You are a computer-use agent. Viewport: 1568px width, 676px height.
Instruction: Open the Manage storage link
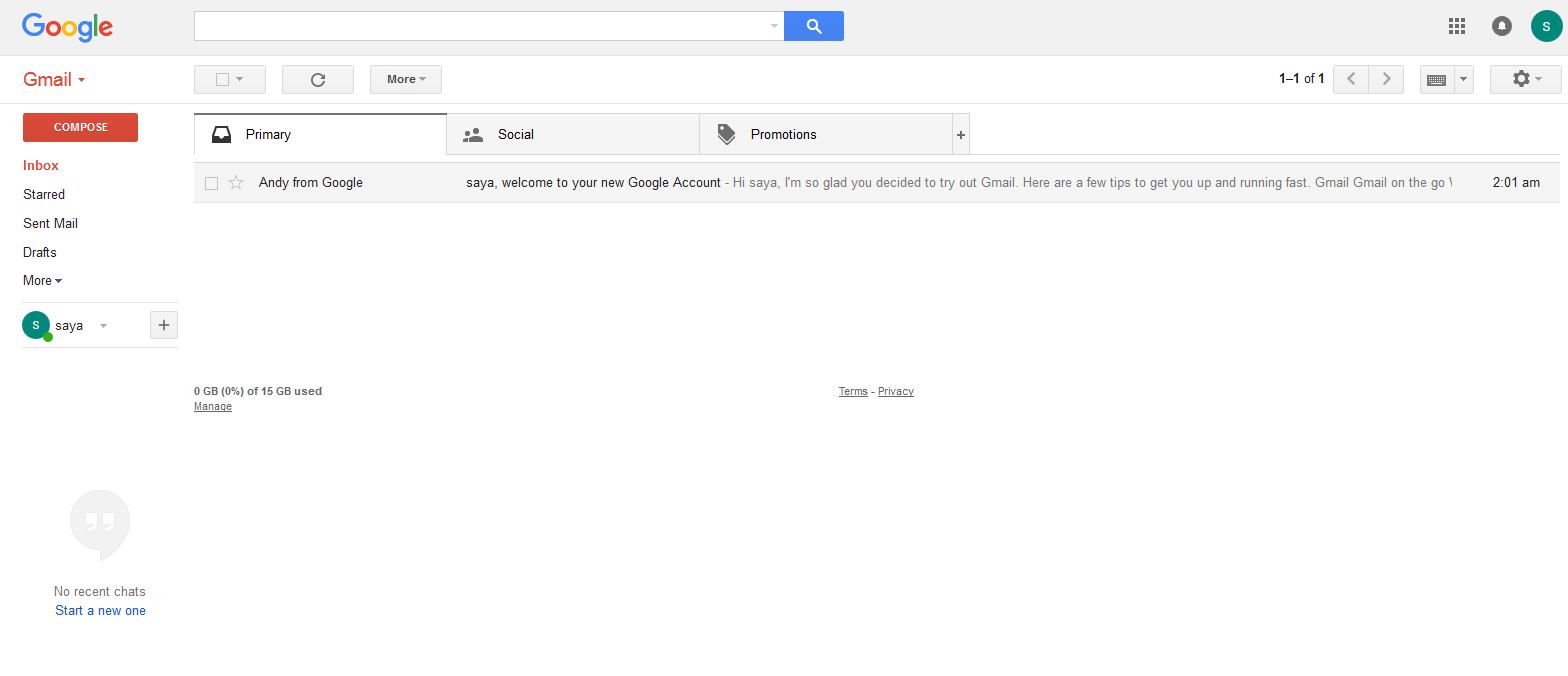213,407
